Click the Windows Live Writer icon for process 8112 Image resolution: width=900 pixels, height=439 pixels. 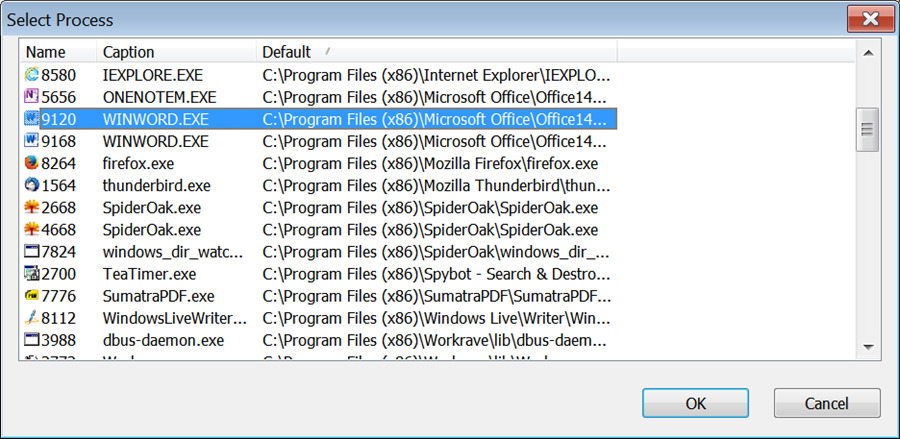[x=32, y=317]
